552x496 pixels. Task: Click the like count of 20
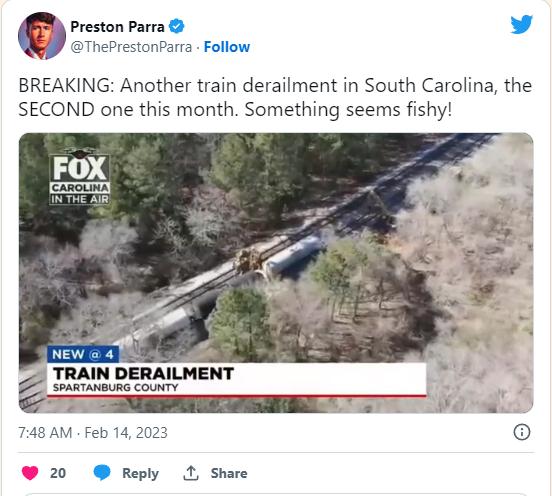[58, 473]
